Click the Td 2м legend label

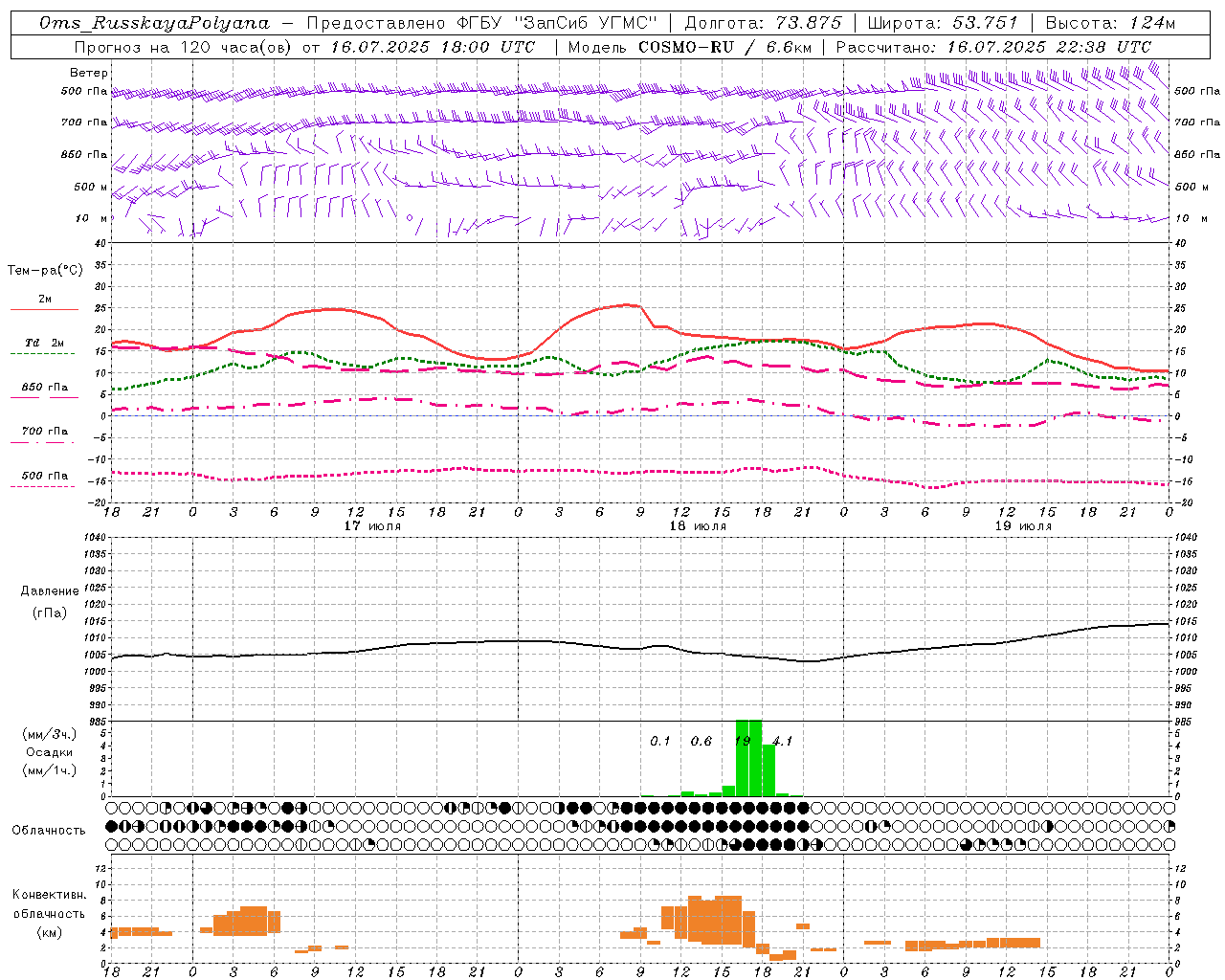(x=44, y=343)
